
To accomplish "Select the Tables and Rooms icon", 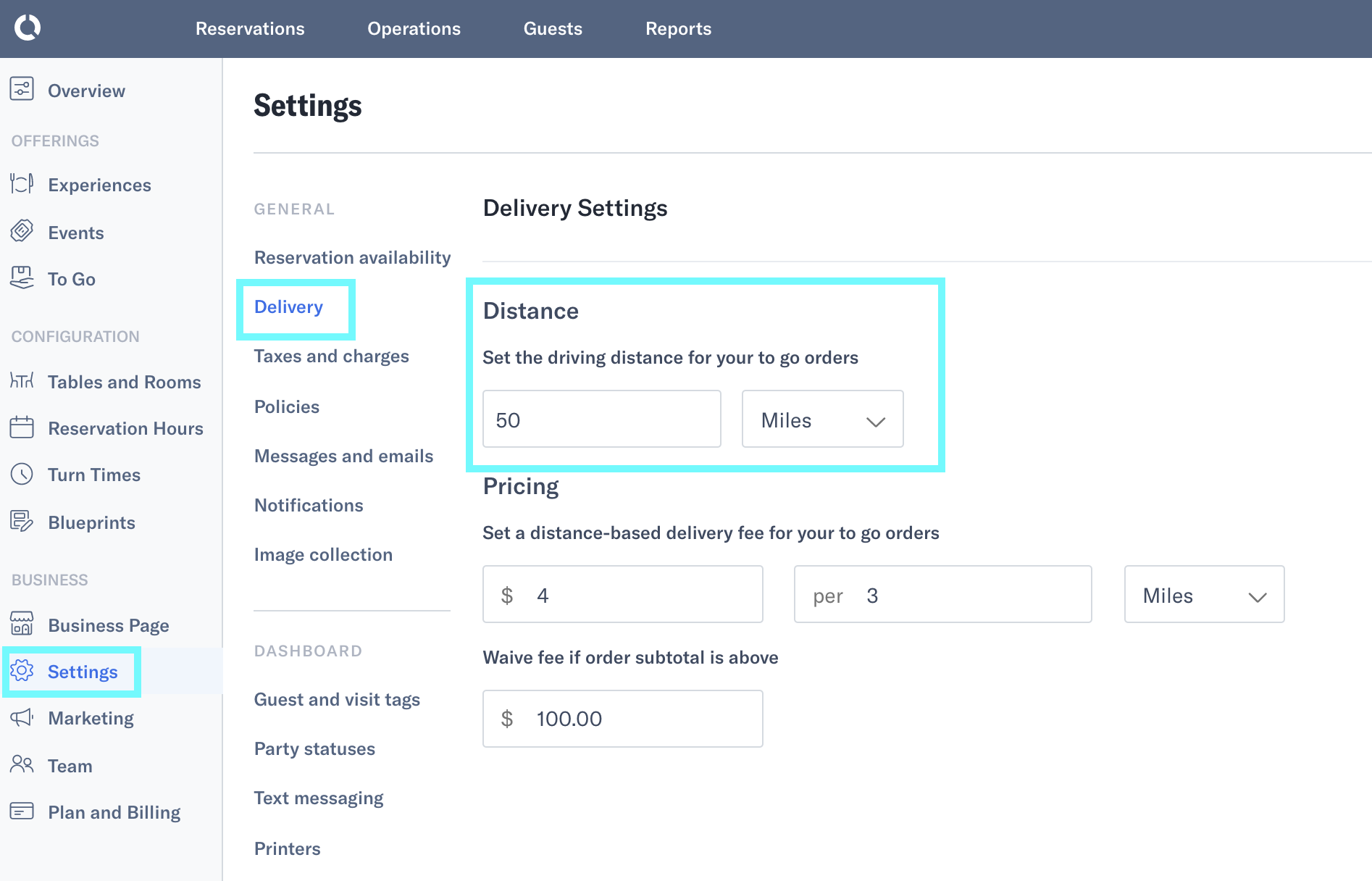I will (22, 382).
